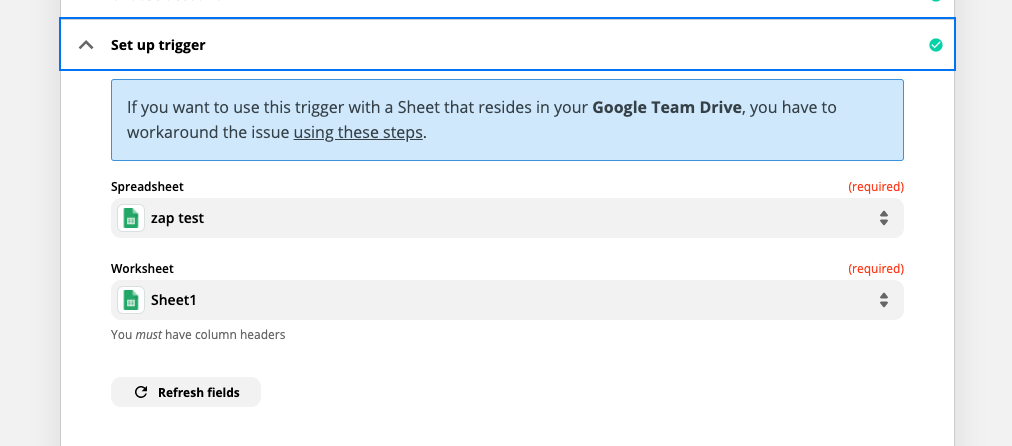Click the Google Sheets icon beside Sheet1
The width and height of the screenshot is (1012, 446).
(x=129, y=300)
